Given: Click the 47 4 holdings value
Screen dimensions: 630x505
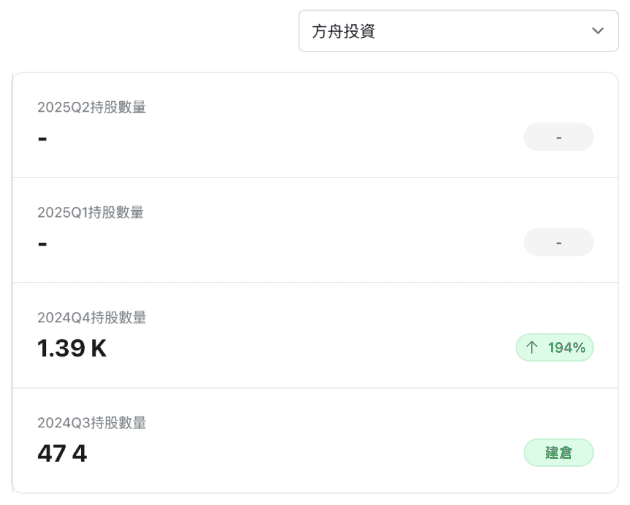Looking at the screenshot, I should coord(62,453).
